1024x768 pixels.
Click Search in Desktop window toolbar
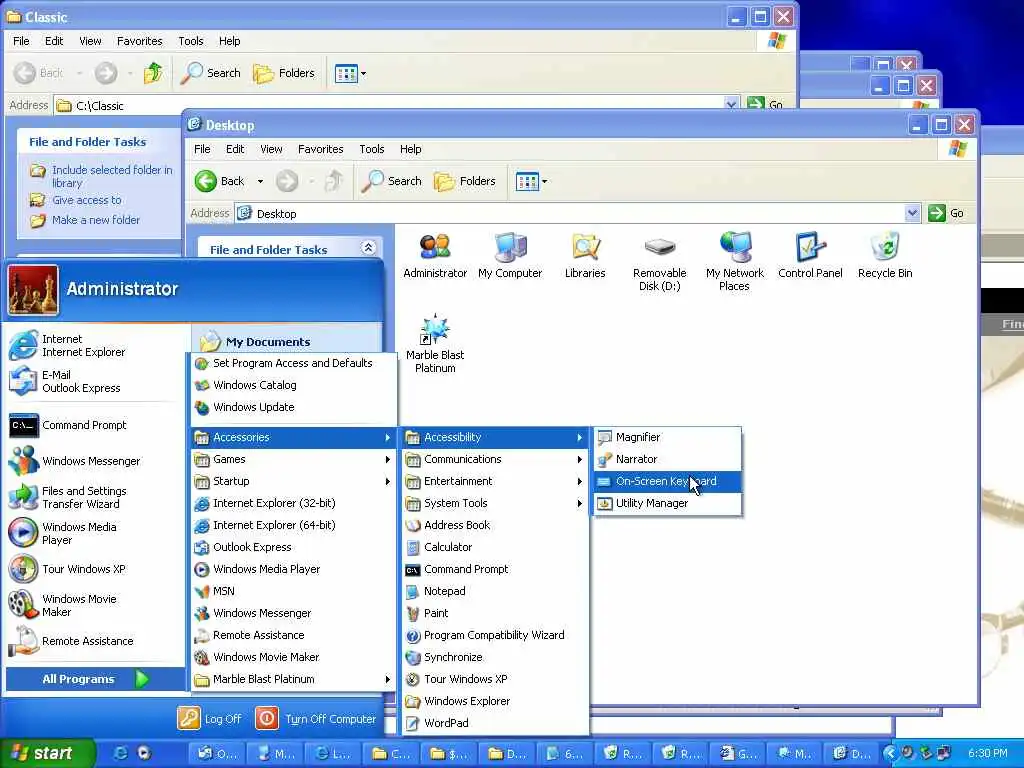tap(392, 181)
